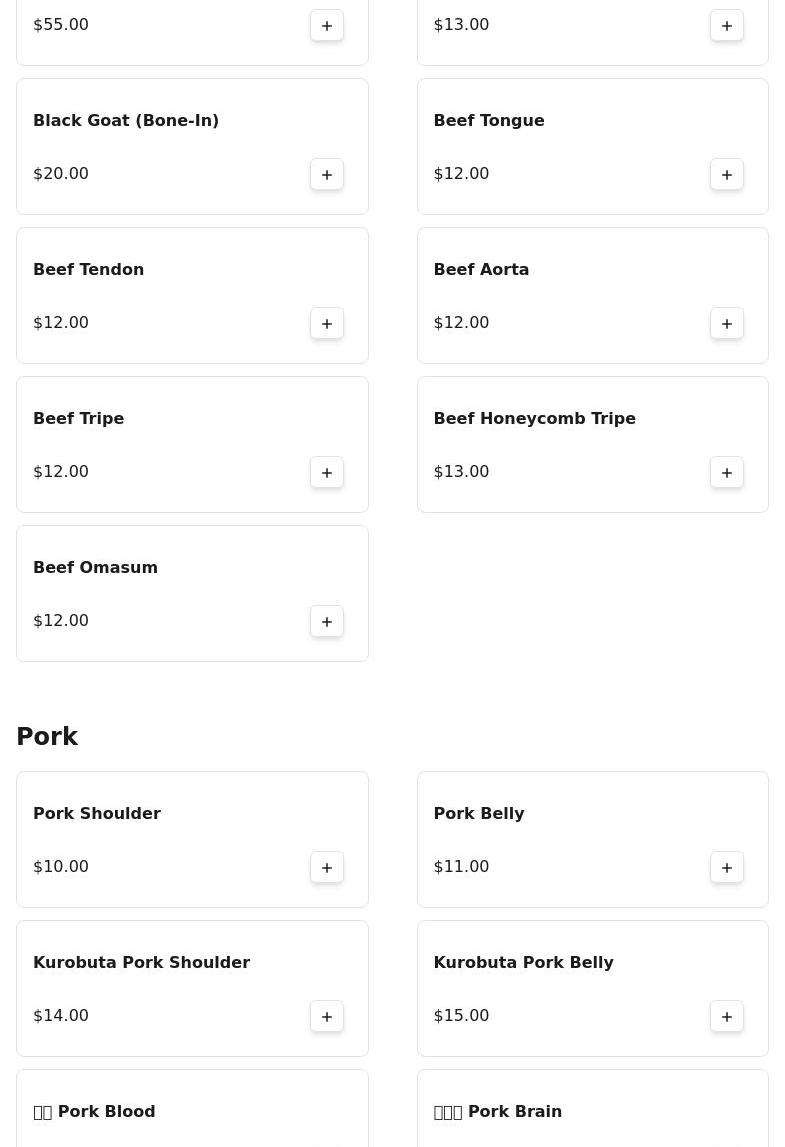Viewport: 785px width, 1147px height.
Task: Add Beef Tendon to order
Action: (327, 323)
